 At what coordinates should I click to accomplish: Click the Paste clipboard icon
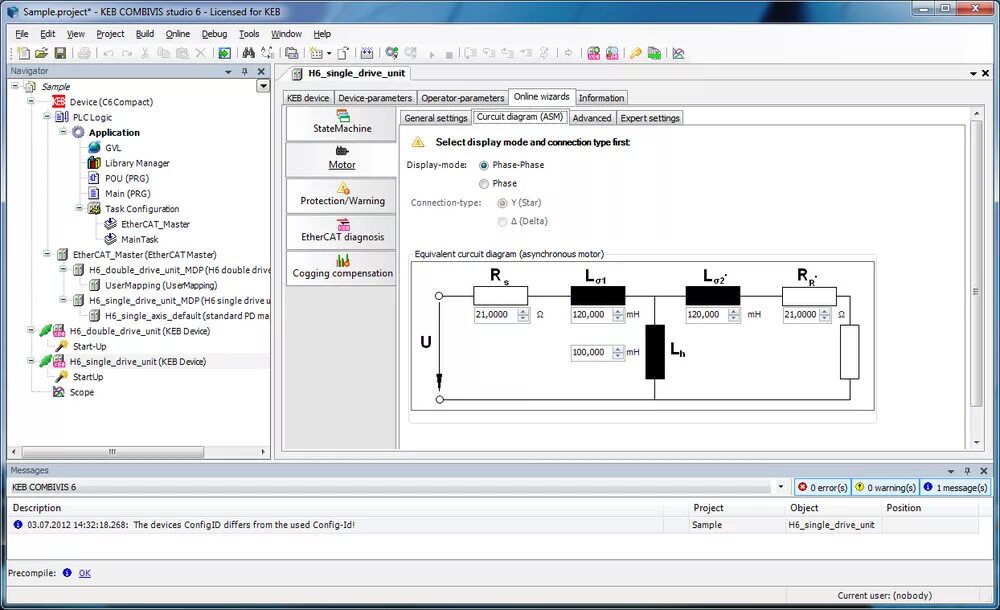point(182,53)
